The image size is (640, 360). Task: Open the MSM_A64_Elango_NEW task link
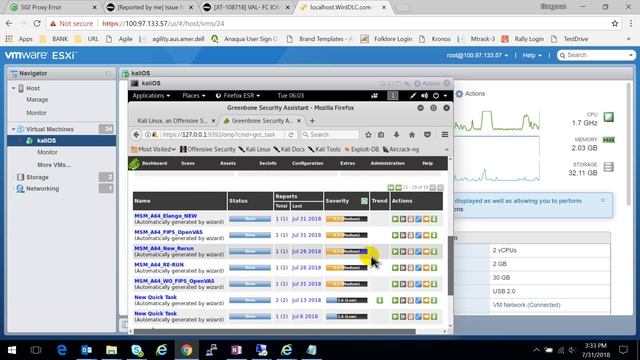pos(166,216)
